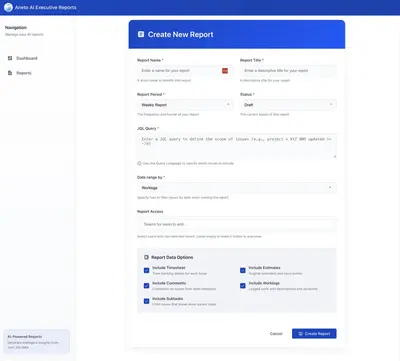The image size is (400, 361).
Task: Click the Create New Report header icon
Action: click(x=141, y=34)
